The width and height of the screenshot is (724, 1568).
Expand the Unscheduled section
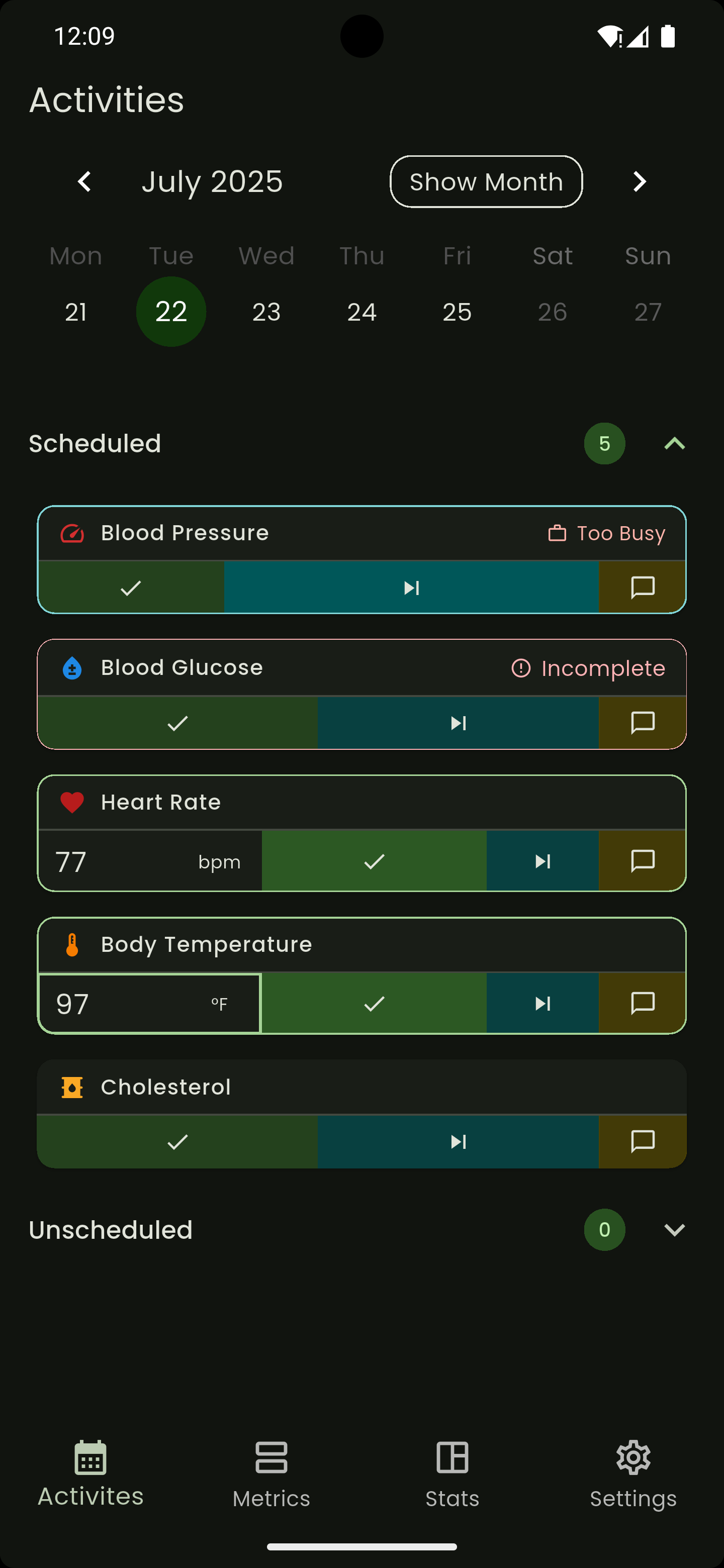click(x=674, y=1230)
